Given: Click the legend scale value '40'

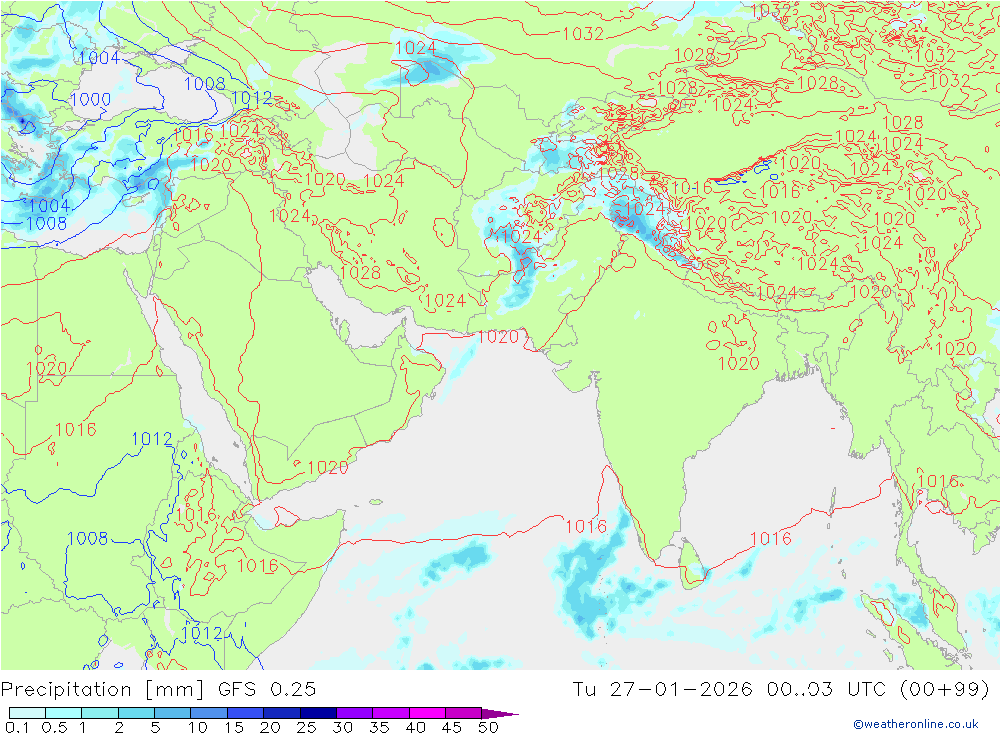Looking at the screenshot, I should [x=415, y=727].
